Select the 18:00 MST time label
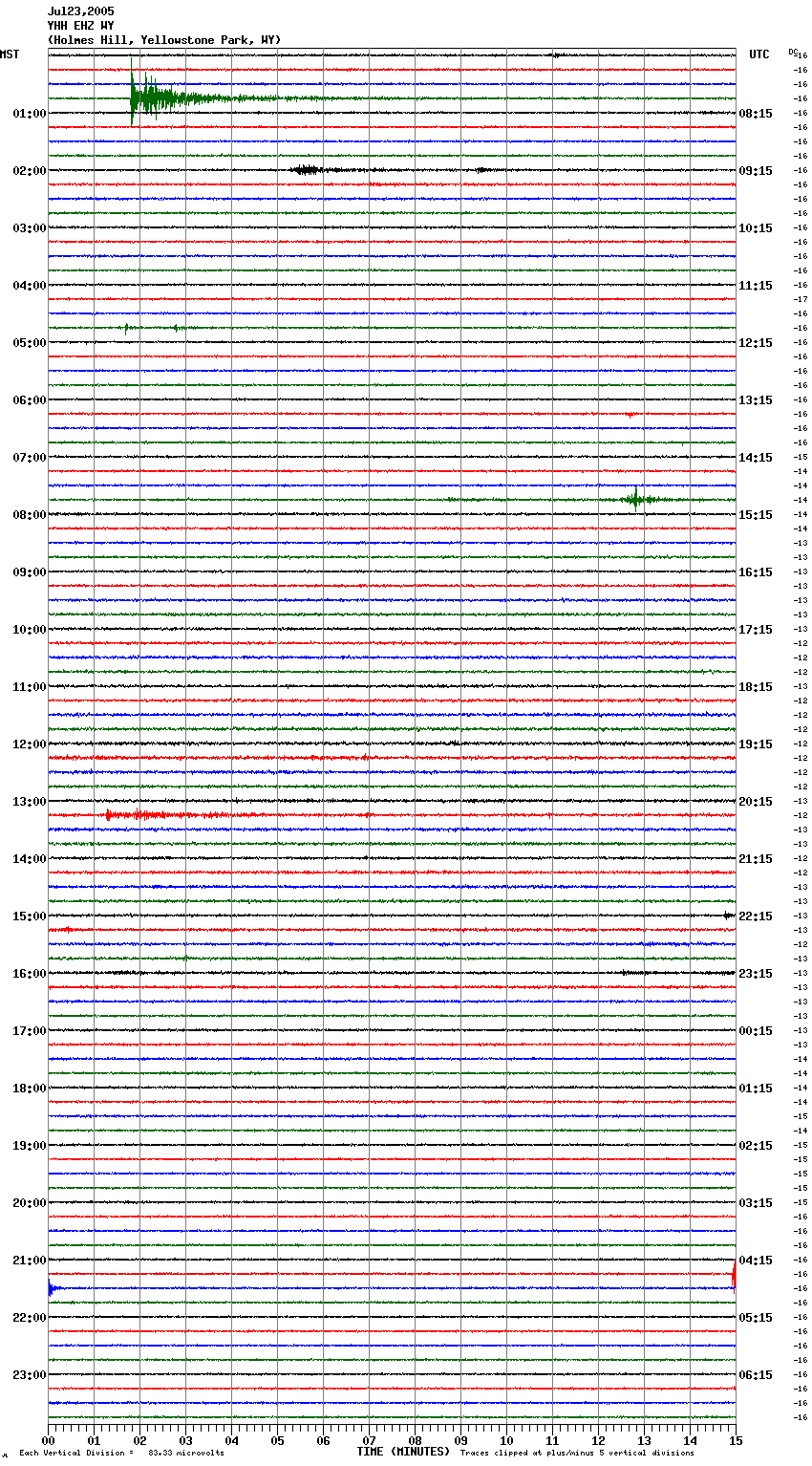Viewport: 812px width, 1466px height. pos(30,1089)
